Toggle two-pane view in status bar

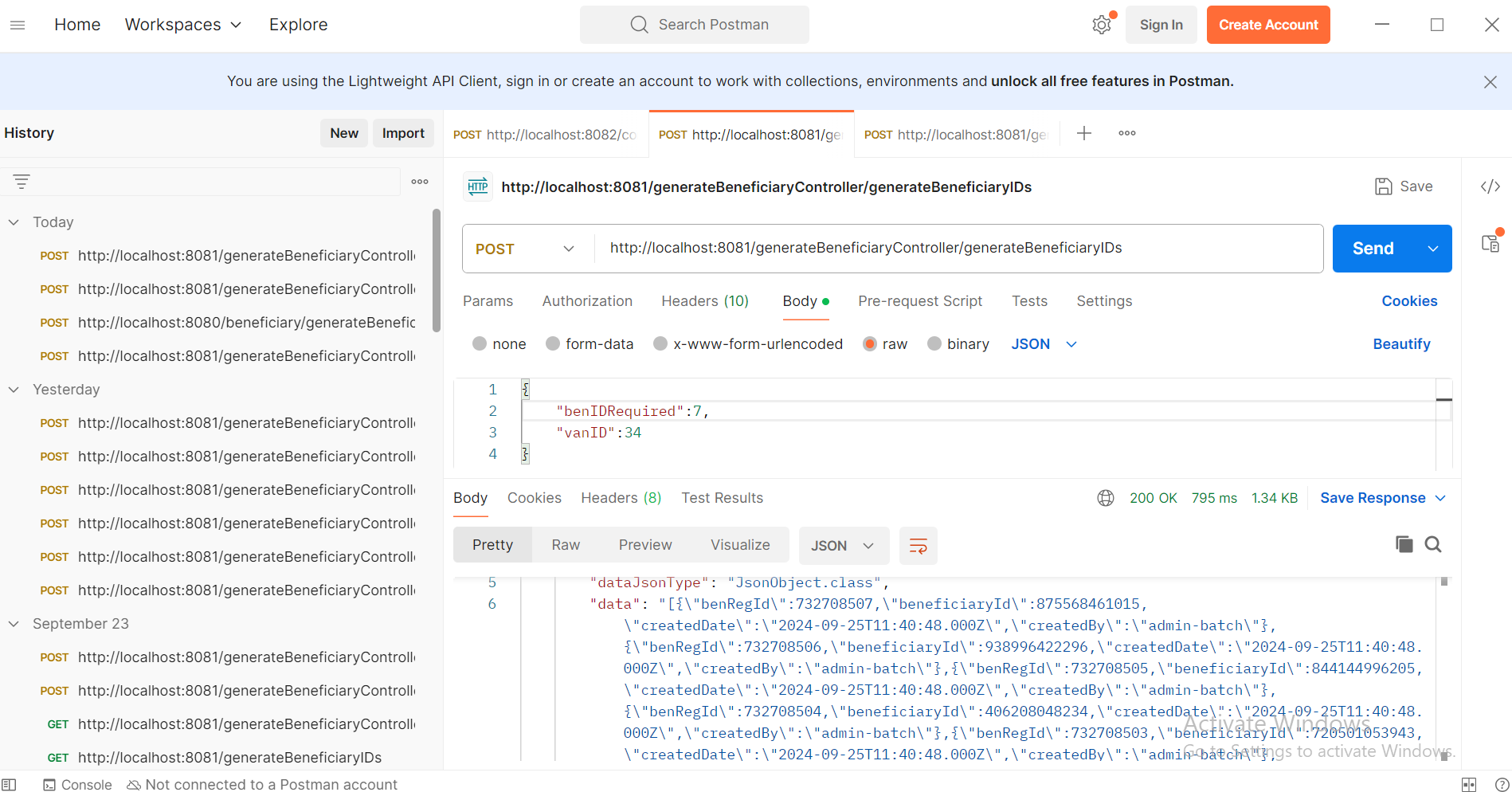(x=1468, y=785)
